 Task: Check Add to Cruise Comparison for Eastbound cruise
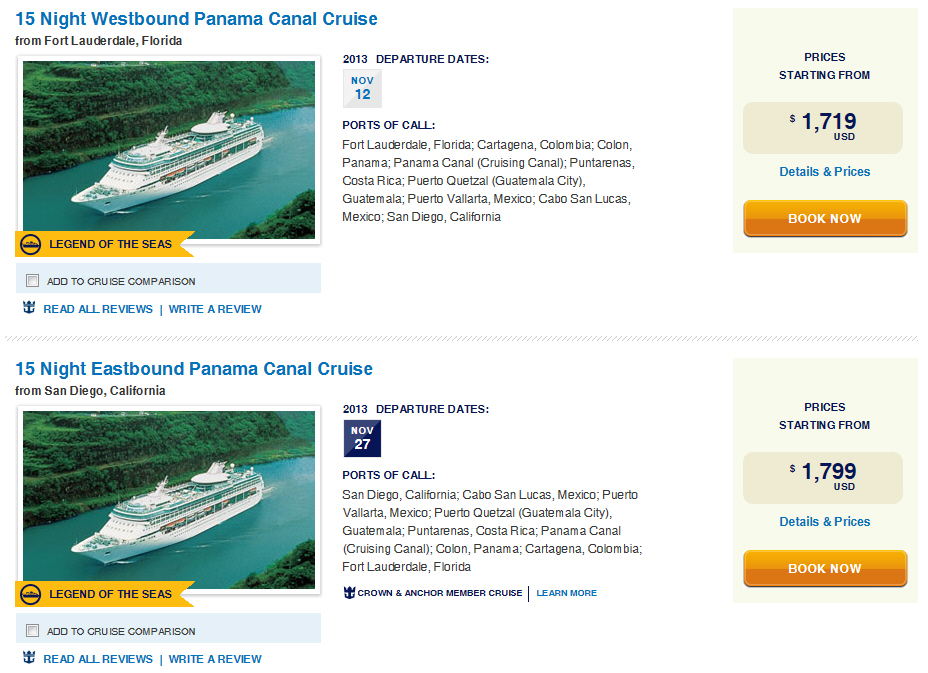tap(33, 630)
